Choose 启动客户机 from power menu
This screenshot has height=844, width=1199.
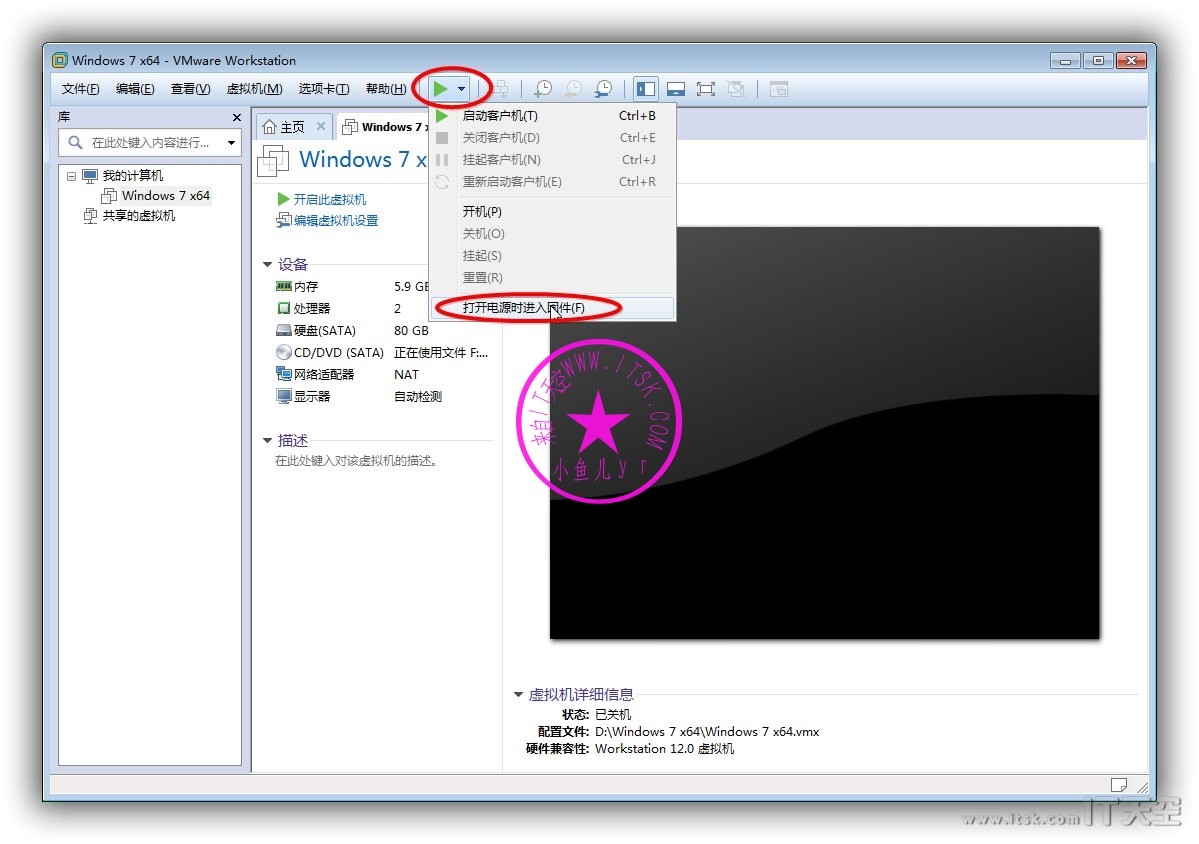point(500,116)
